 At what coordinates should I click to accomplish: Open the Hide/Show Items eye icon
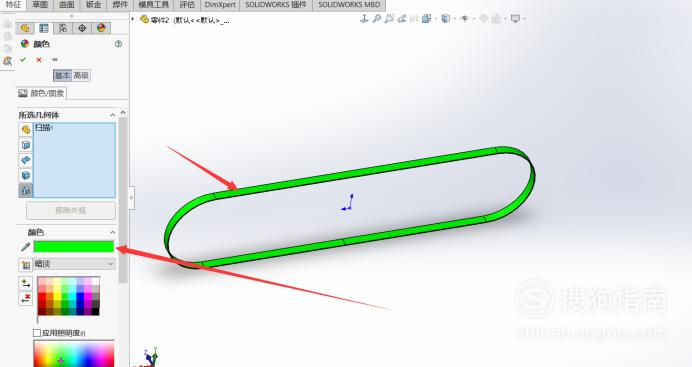[x=464, y=19]
